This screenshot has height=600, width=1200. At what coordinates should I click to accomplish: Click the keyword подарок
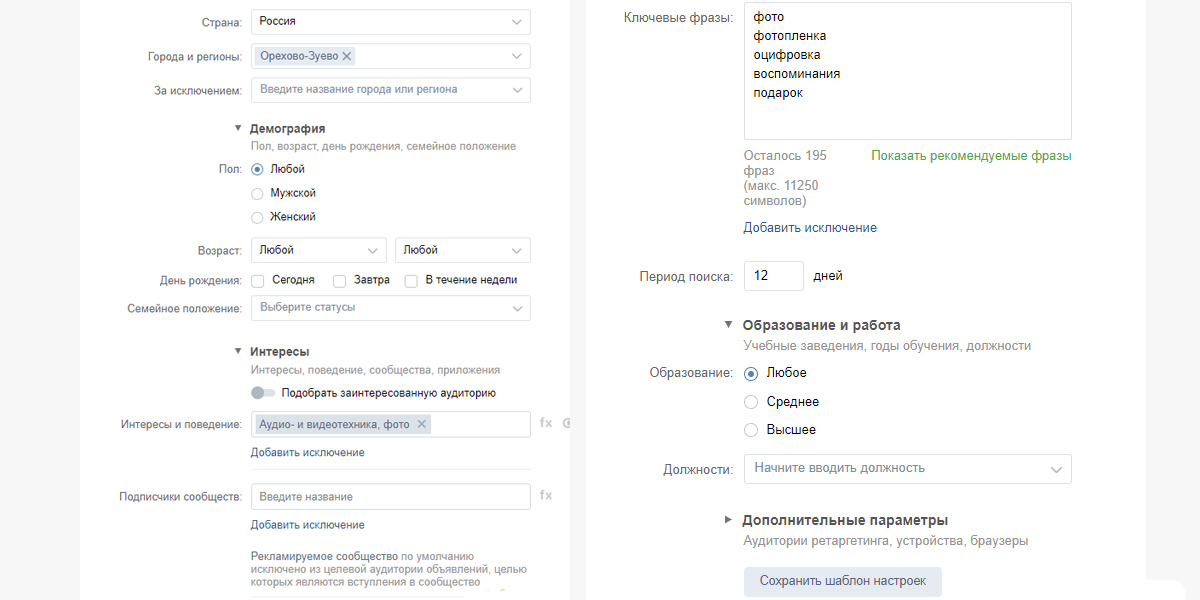[x=778, y=93]
